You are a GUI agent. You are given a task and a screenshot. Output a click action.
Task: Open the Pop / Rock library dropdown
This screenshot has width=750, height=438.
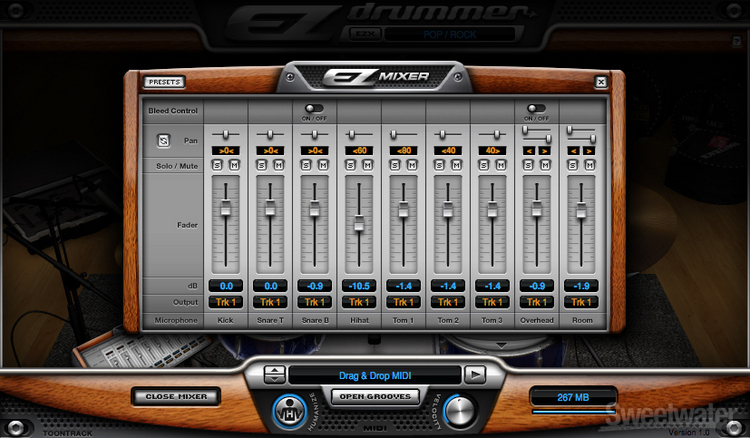coord(450,34)
